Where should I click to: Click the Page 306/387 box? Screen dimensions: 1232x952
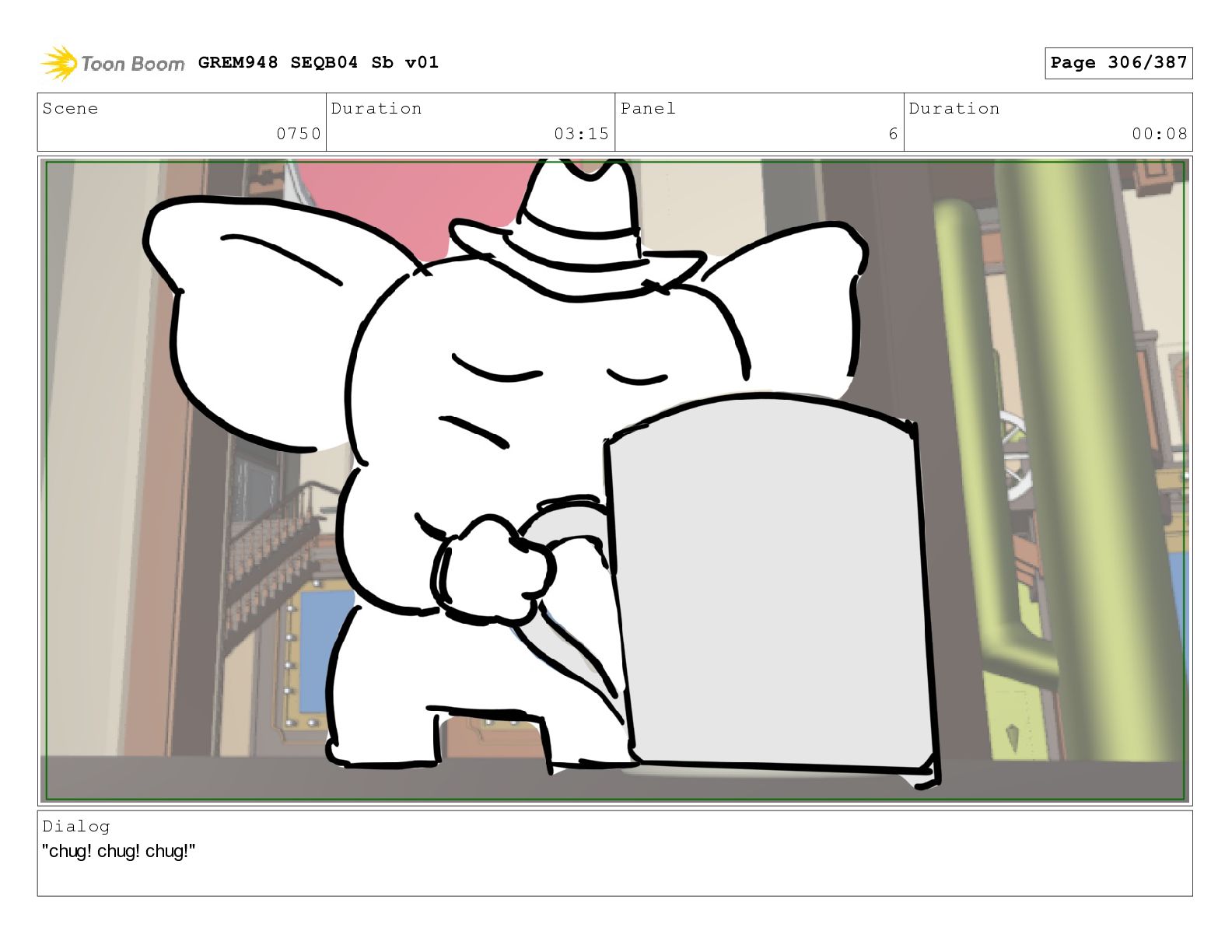pyautogui.click(x=1118, y=63)
